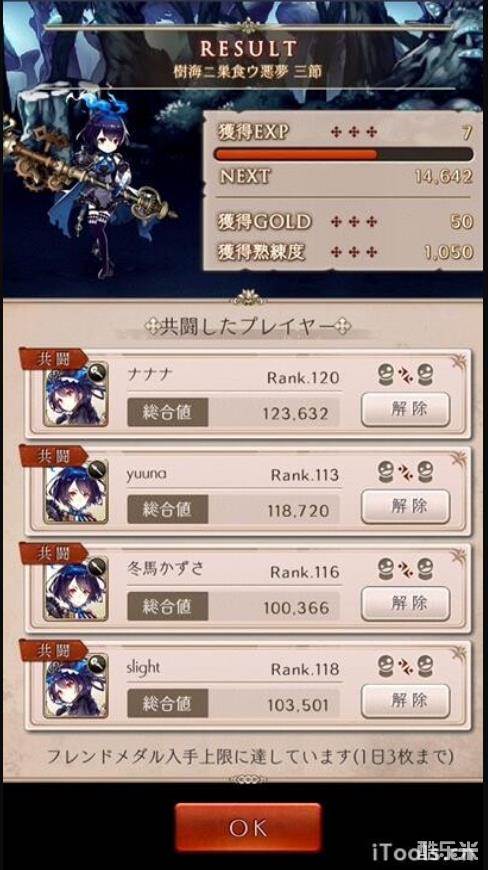Viewport: 488px width, 870px height.
Task: Click the 共闘 red flag on ナナナ's card
Action: point(53,359)
